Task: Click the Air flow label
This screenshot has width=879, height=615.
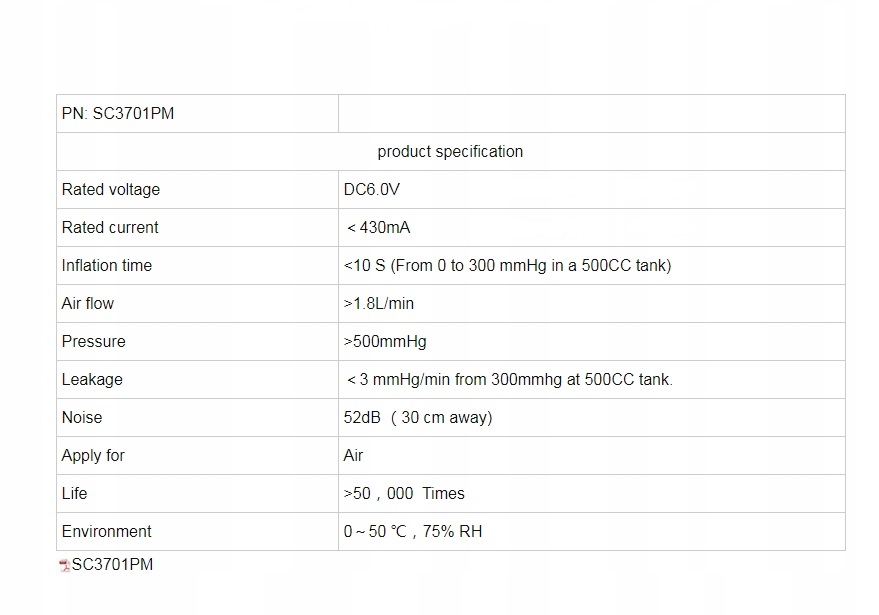Action: (88, 304)
